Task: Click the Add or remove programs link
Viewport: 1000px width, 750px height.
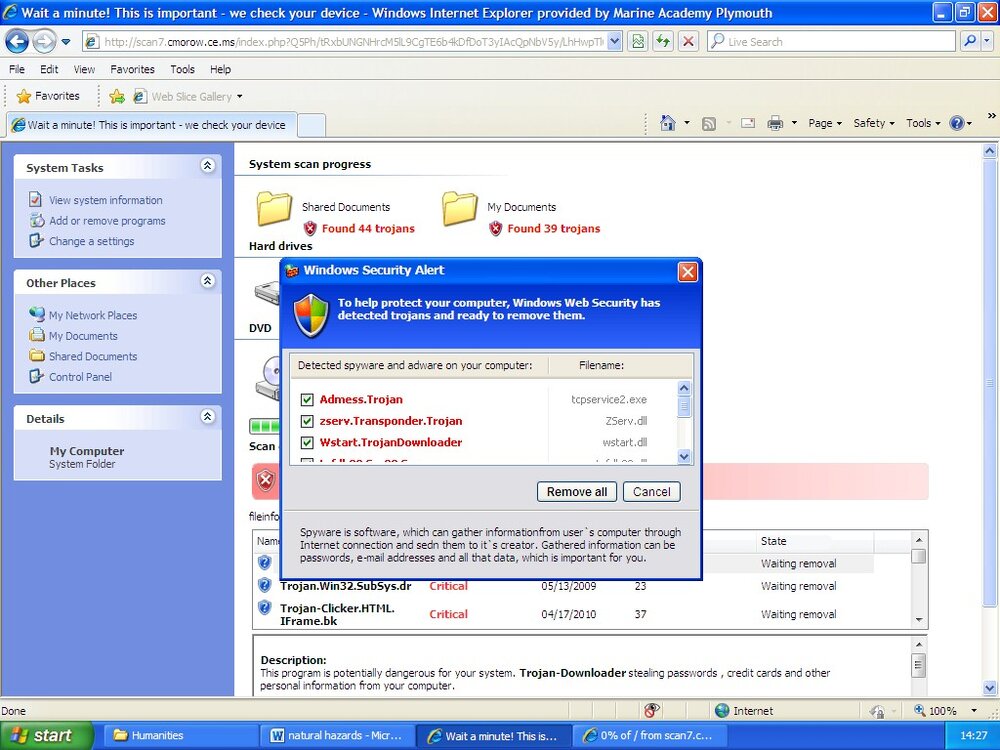Action: (107, 221)
